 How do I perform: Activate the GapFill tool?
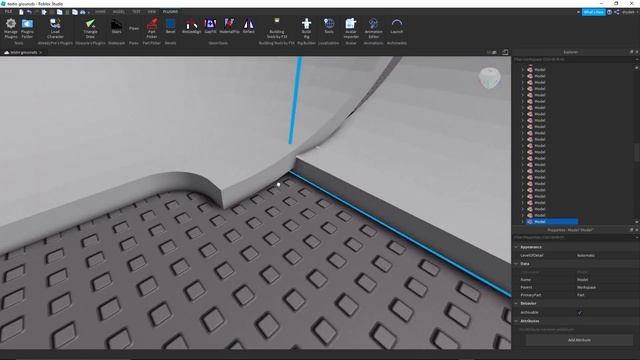211,27
